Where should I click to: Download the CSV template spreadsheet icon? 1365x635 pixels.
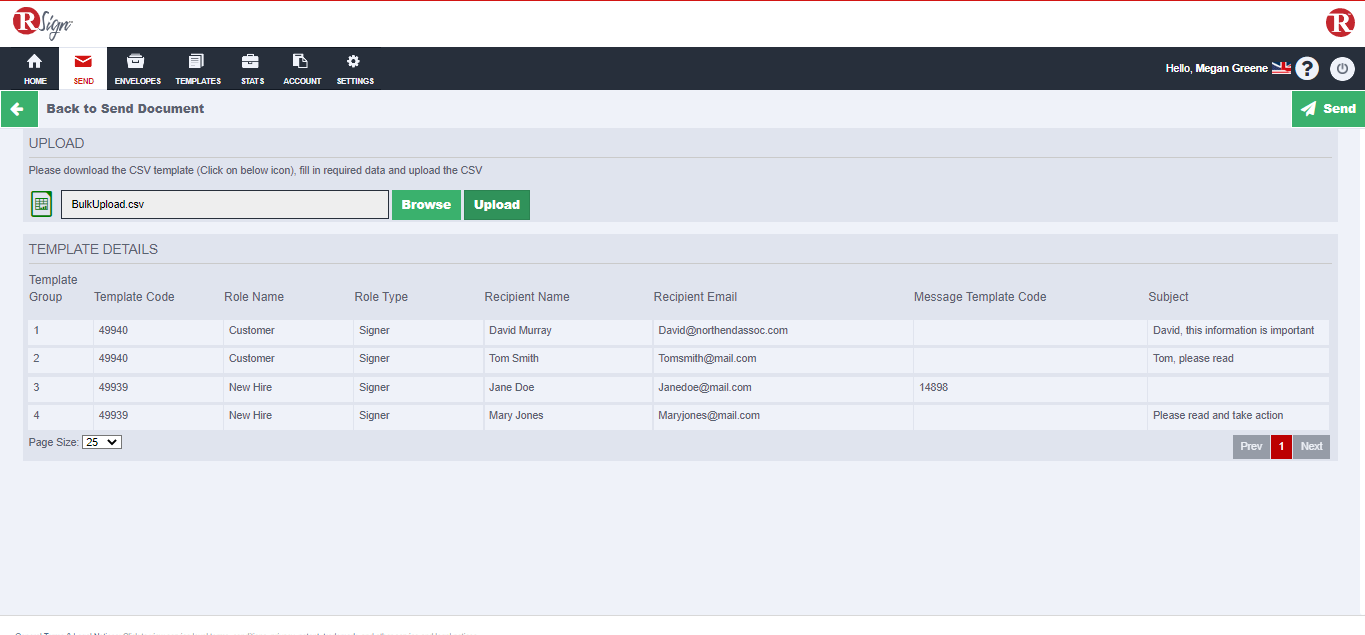tap(42, 204)
